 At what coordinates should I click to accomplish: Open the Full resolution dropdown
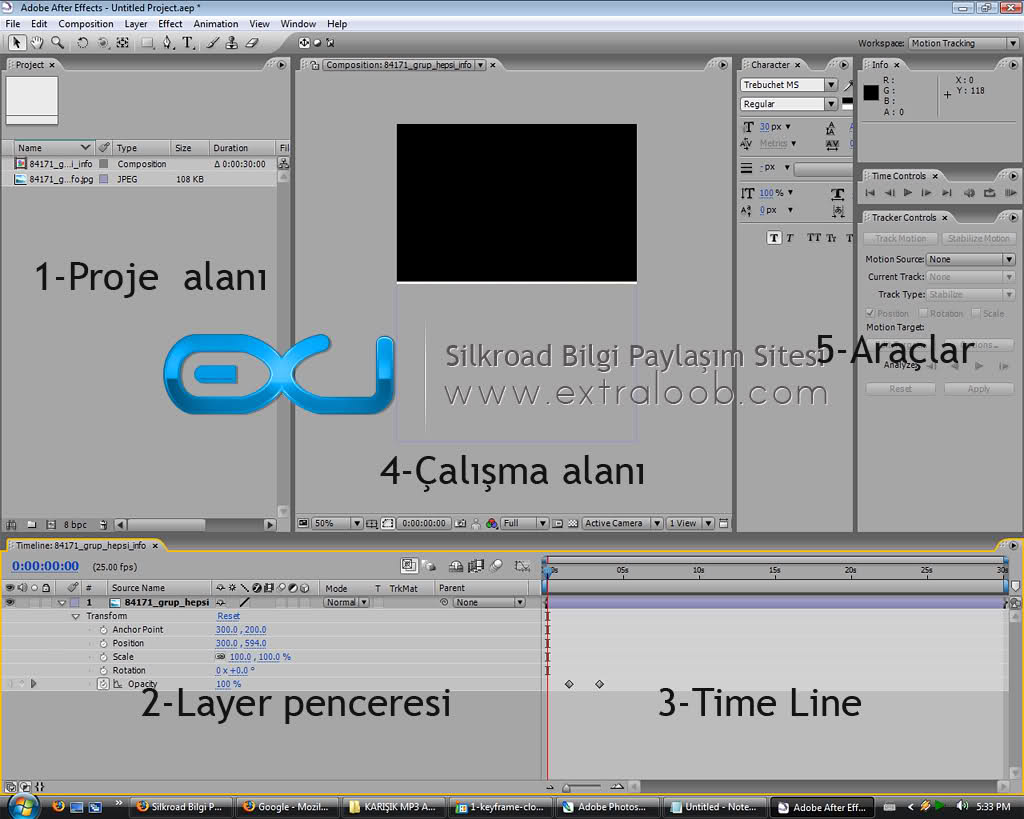(524, 523)
